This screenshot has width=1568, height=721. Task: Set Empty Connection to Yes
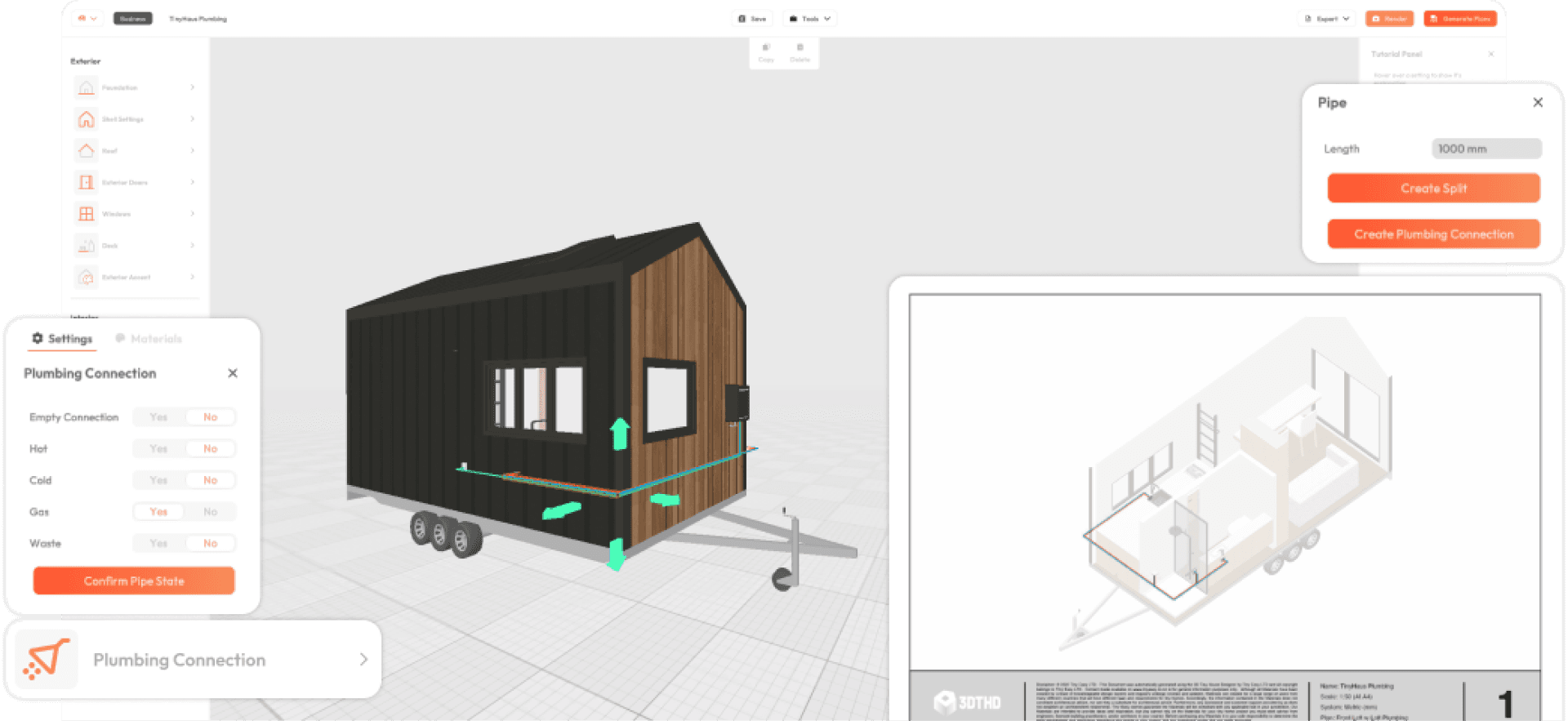point(158,417)
